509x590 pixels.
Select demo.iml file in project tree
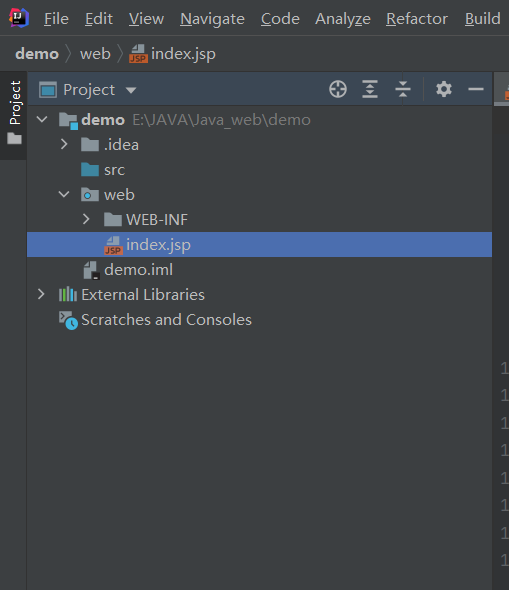click(x=138, y=270)
